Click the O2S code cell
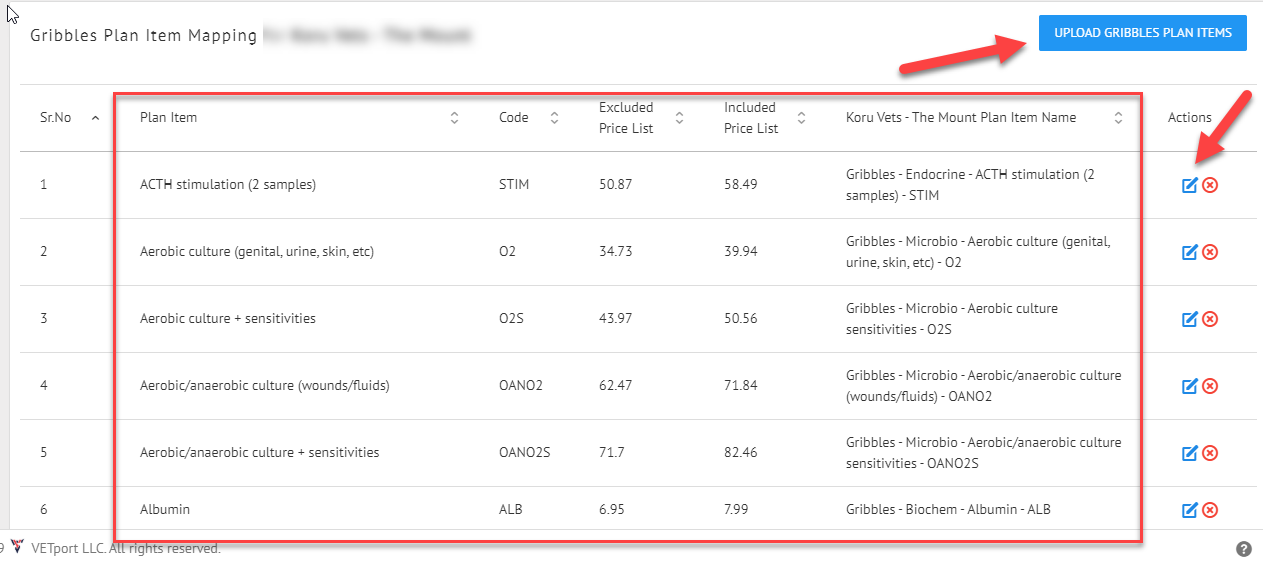The image size is (1263, 563). pyautogui.click(x=512, y=319)
